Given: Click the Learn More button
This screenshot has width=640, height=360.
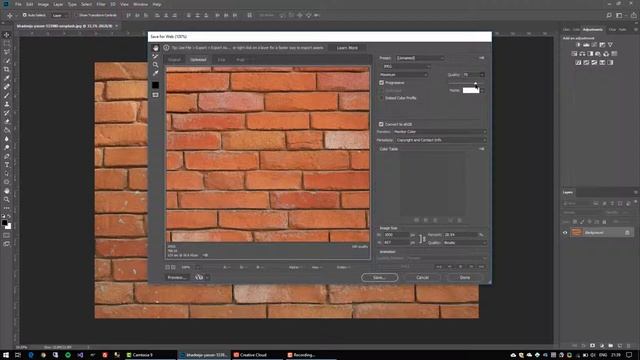Looking at the screenshot, I should [347, 48].
